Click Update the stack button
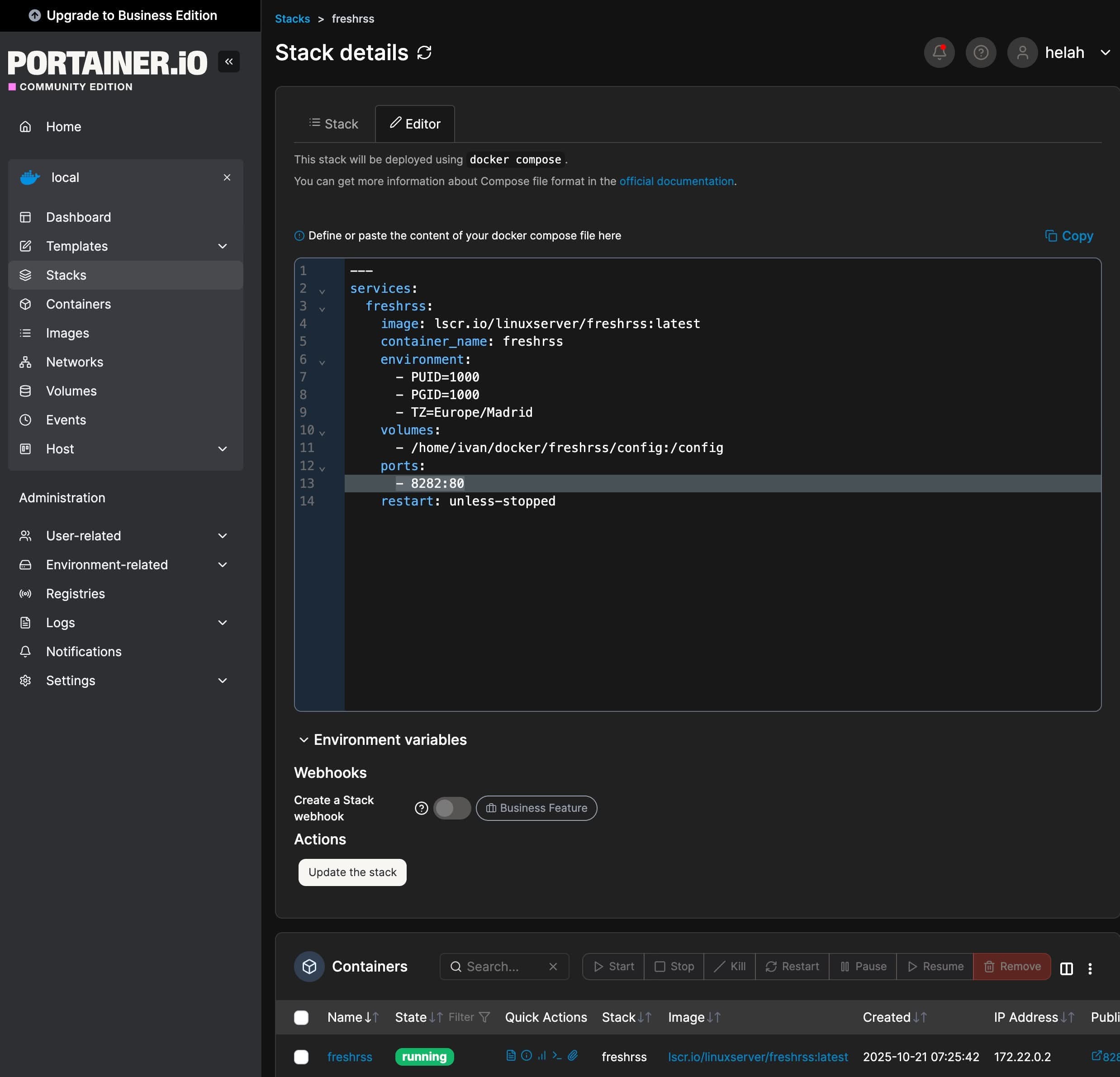This screenshot has height=1077, width=1120. [x=352, y=872]
